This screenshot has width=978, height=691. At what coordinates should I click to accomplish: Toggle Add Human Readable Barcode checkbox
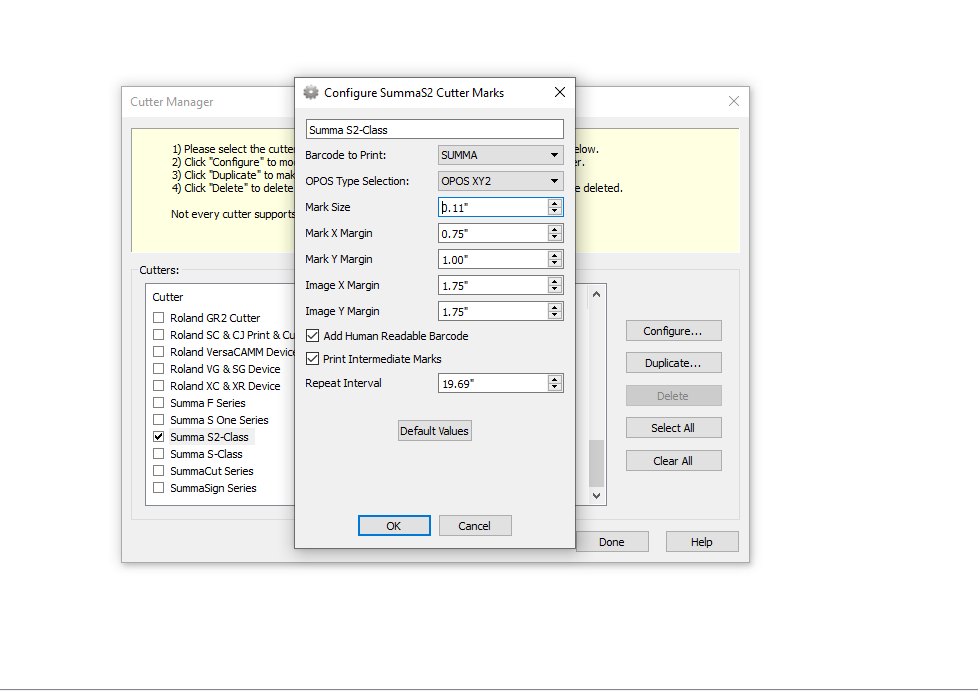[x=312, y=336]
